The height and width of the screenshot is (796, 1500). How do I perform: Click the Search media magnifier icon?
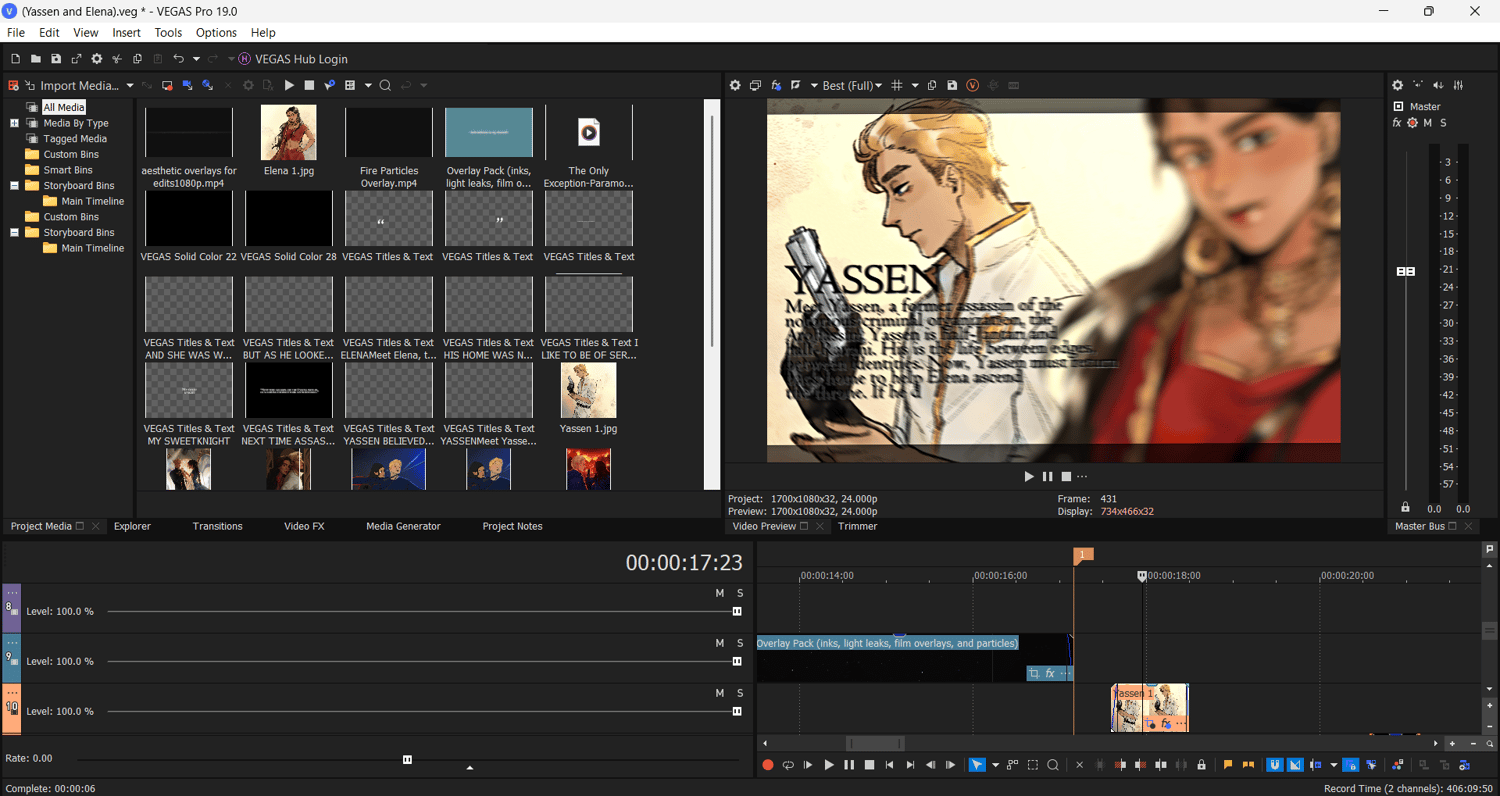point(385,86)
